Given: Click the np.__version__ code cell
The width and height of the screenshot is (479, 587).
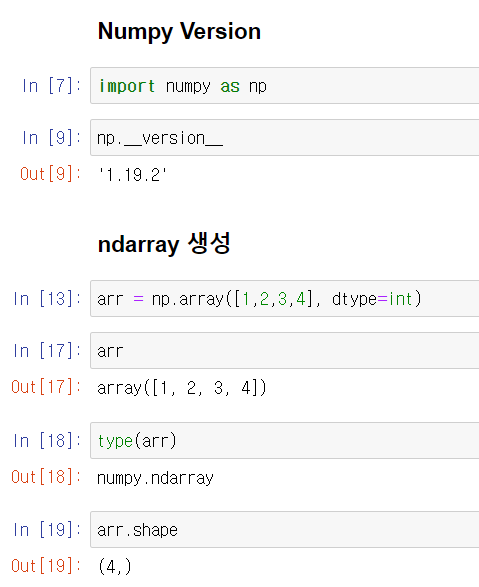Looking at the screenshot, I should [x=285, y=138].
